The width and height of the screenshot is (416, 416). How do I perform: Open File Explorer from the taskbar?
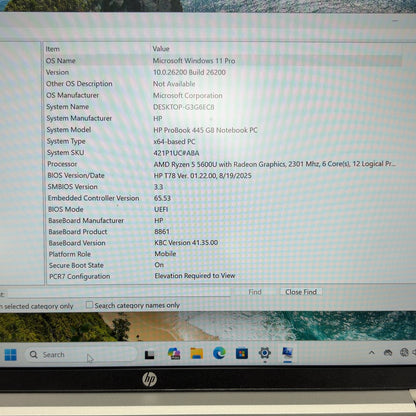click(197, 353)
